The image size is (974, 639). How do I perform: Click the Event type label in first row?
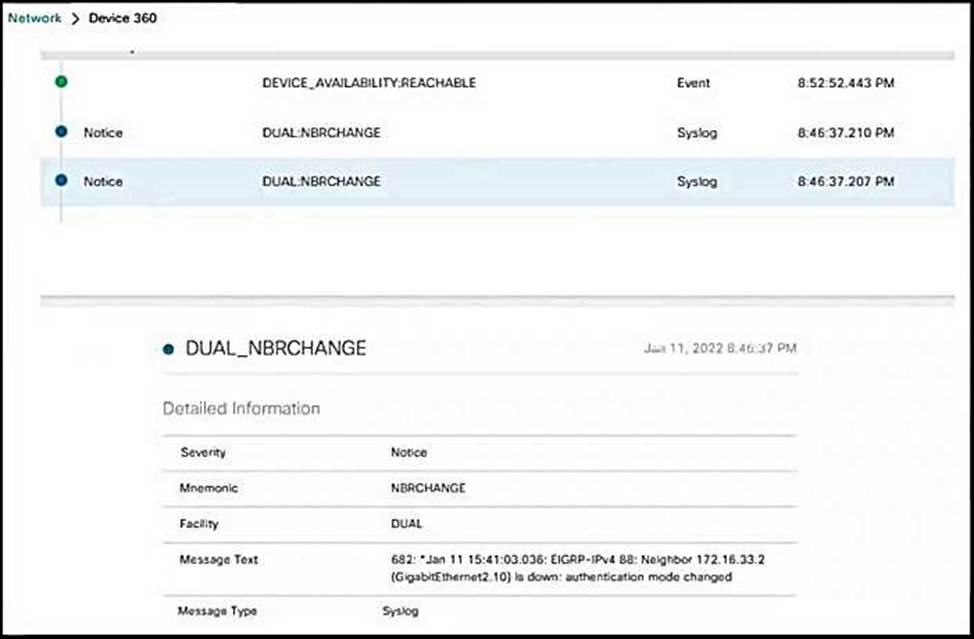coord(693,83)
